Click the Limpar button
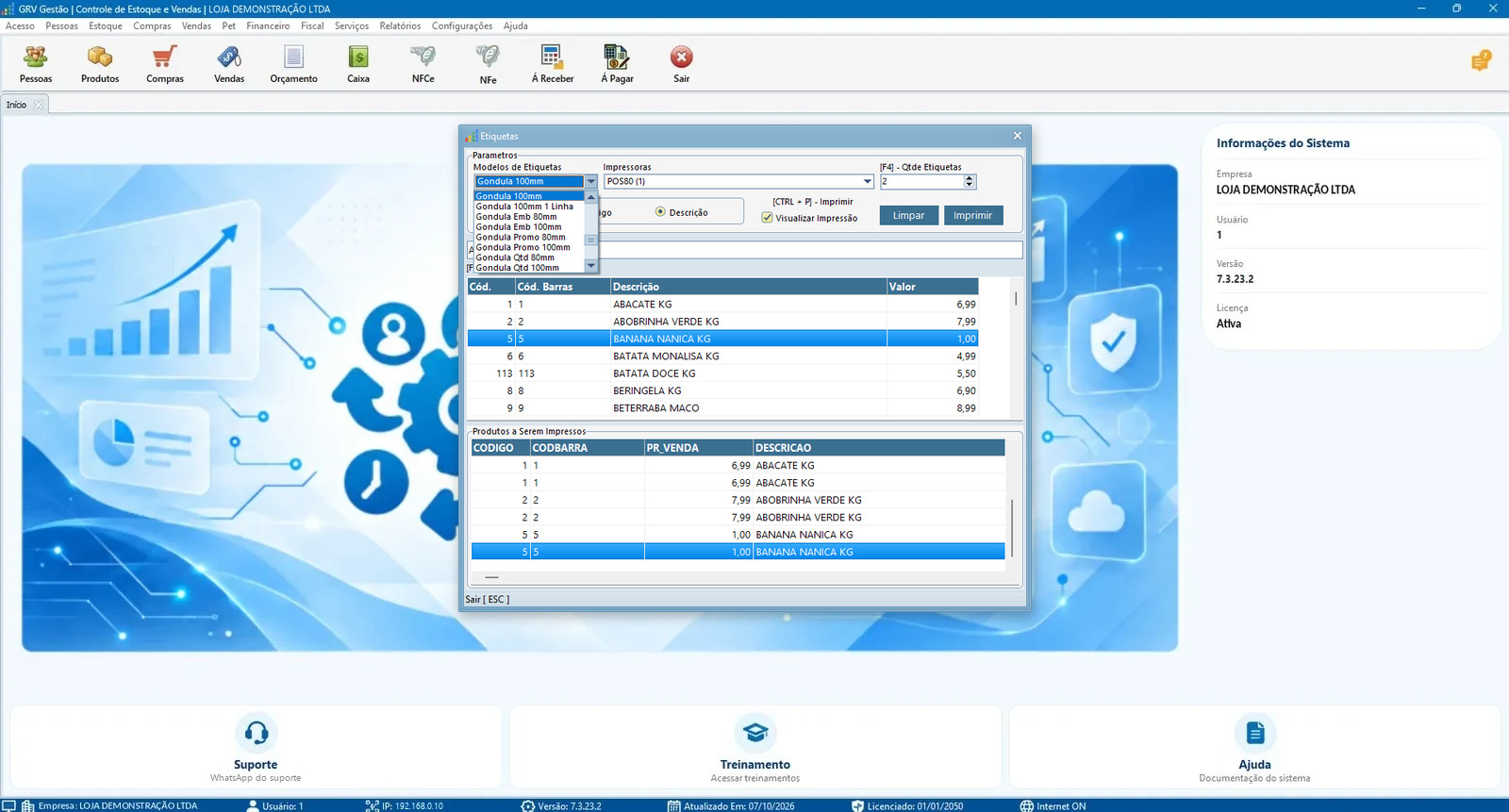 tap(909, 215)
